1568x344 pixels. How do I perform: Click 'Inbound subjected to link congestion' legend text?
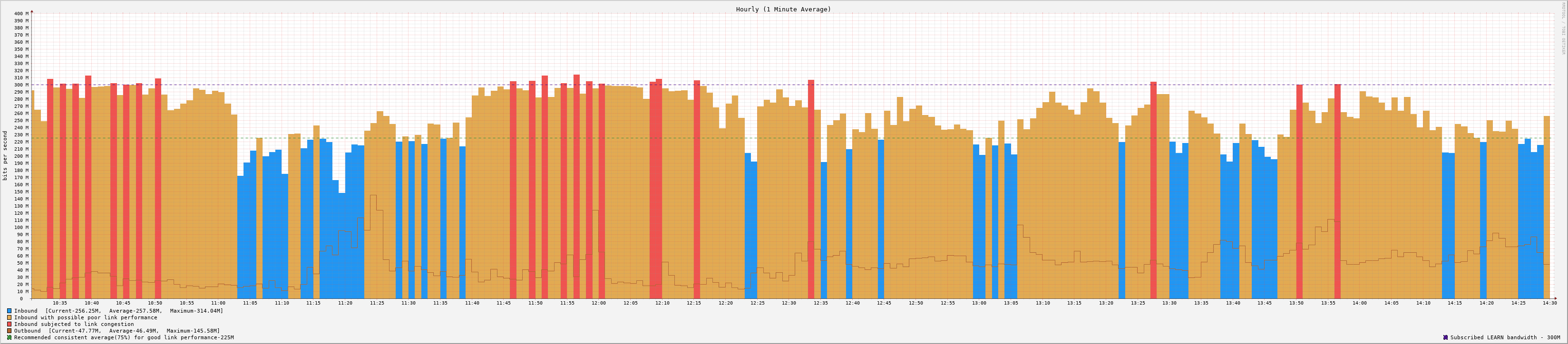[74, 324]
